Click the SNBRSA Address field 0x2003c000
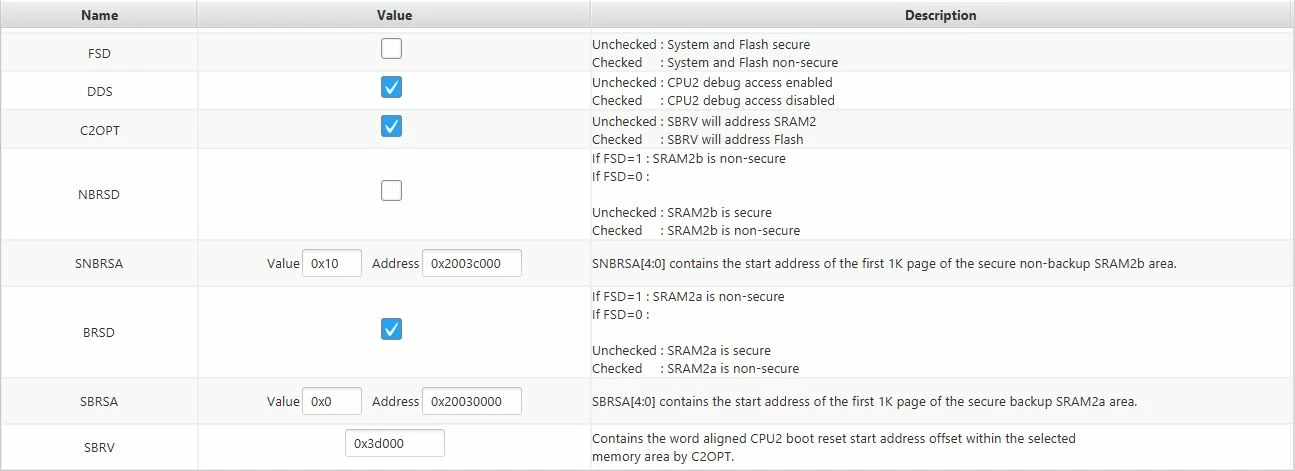1295x471 pixels. point(472,264)
